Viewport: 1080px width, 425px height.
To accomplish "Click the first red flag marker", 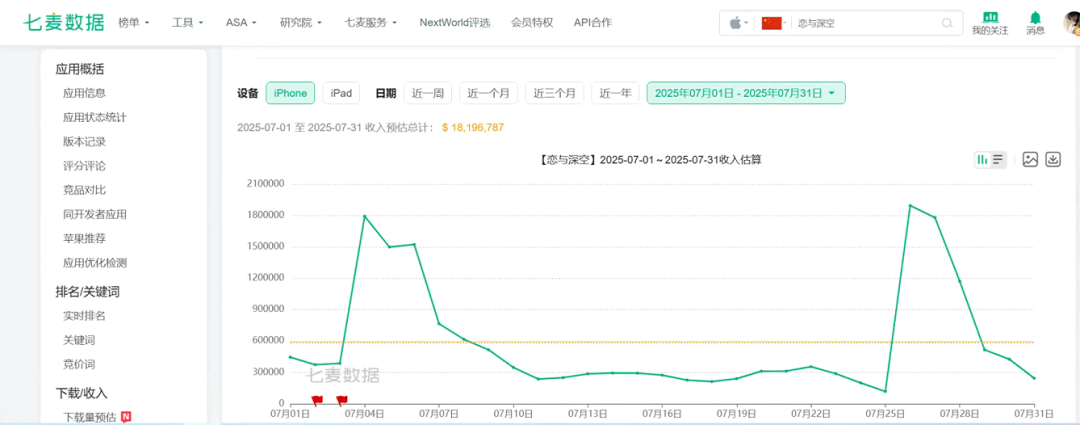I will tap(316, 400).
